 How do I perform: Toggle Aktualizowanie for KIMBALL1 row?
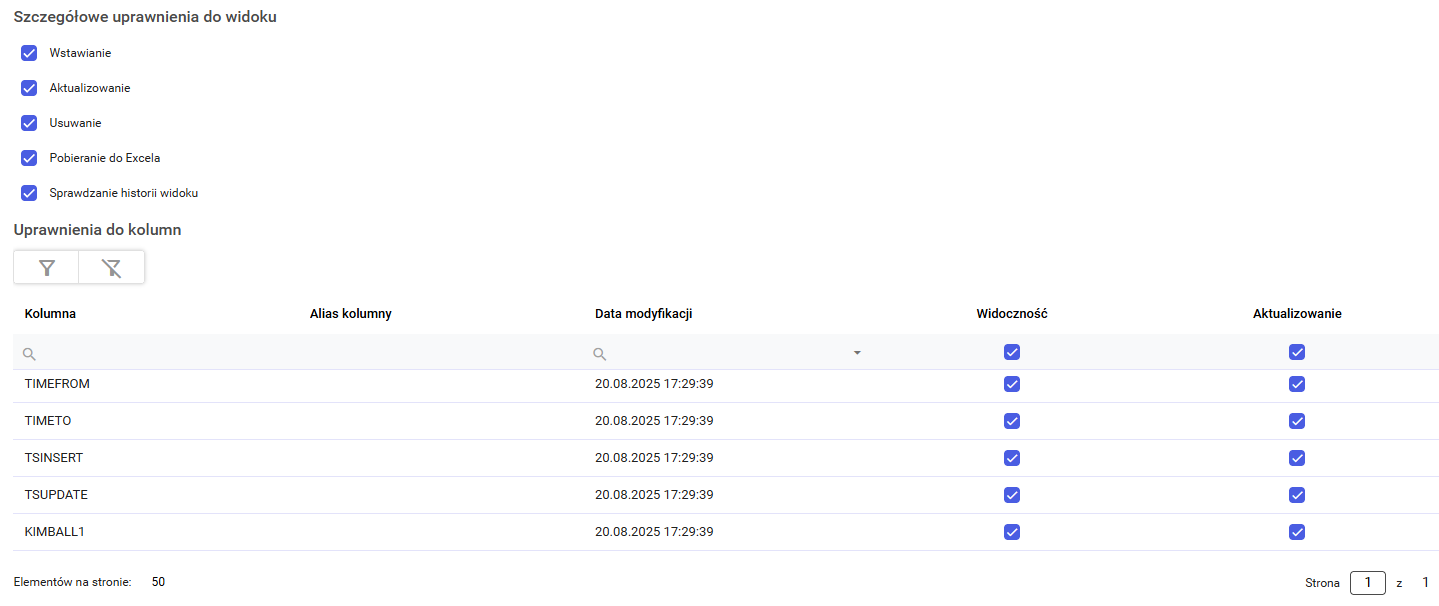pyautogui.click(x=1297, y=532)
